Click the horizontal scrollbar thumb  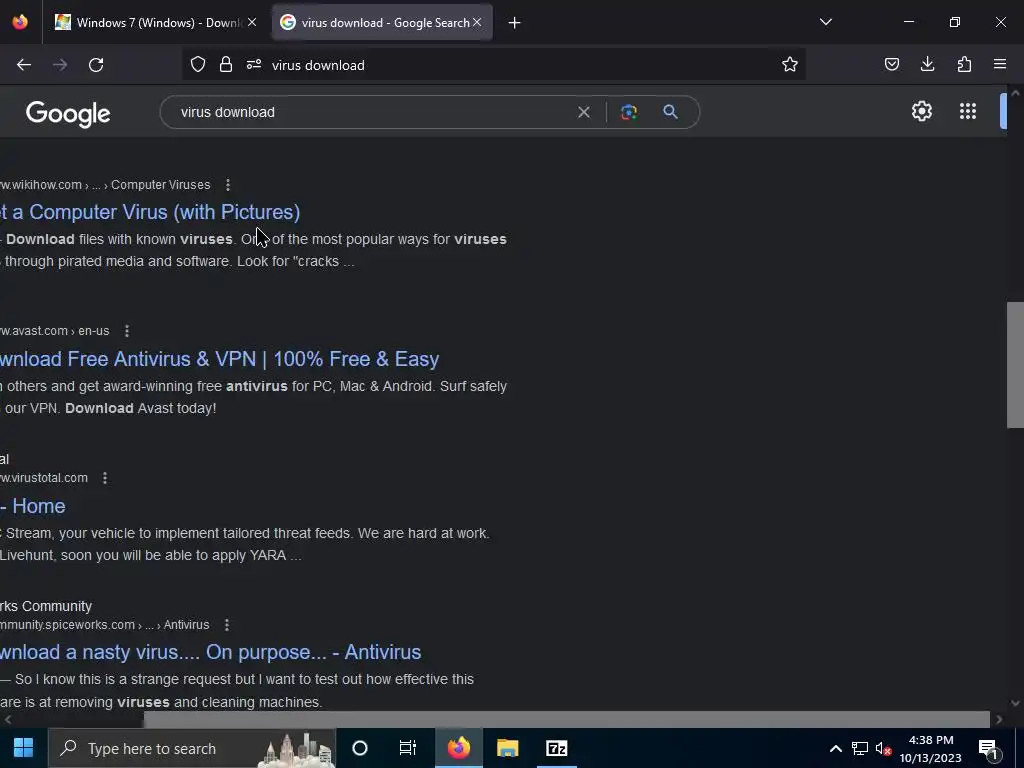pos(566,720)
